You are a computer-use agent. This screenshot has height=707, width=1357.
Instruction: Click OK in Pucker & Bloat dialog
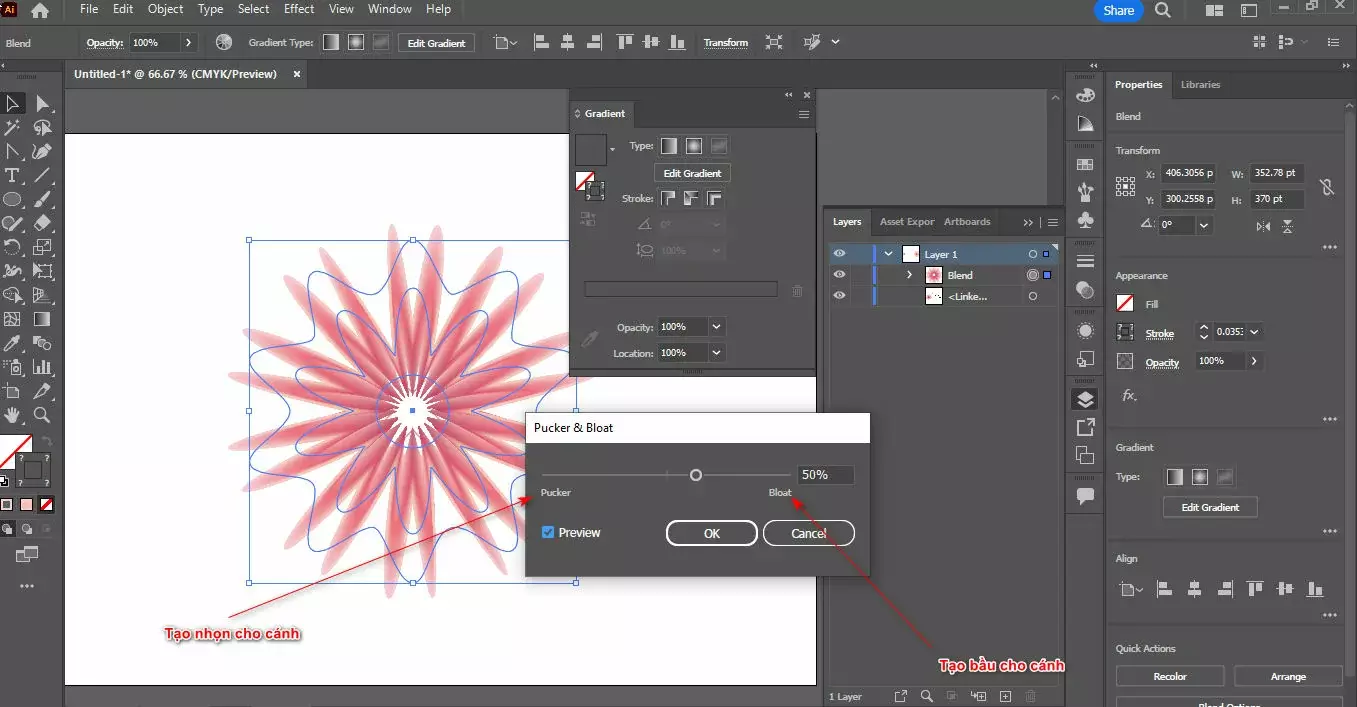coord(711,534)
